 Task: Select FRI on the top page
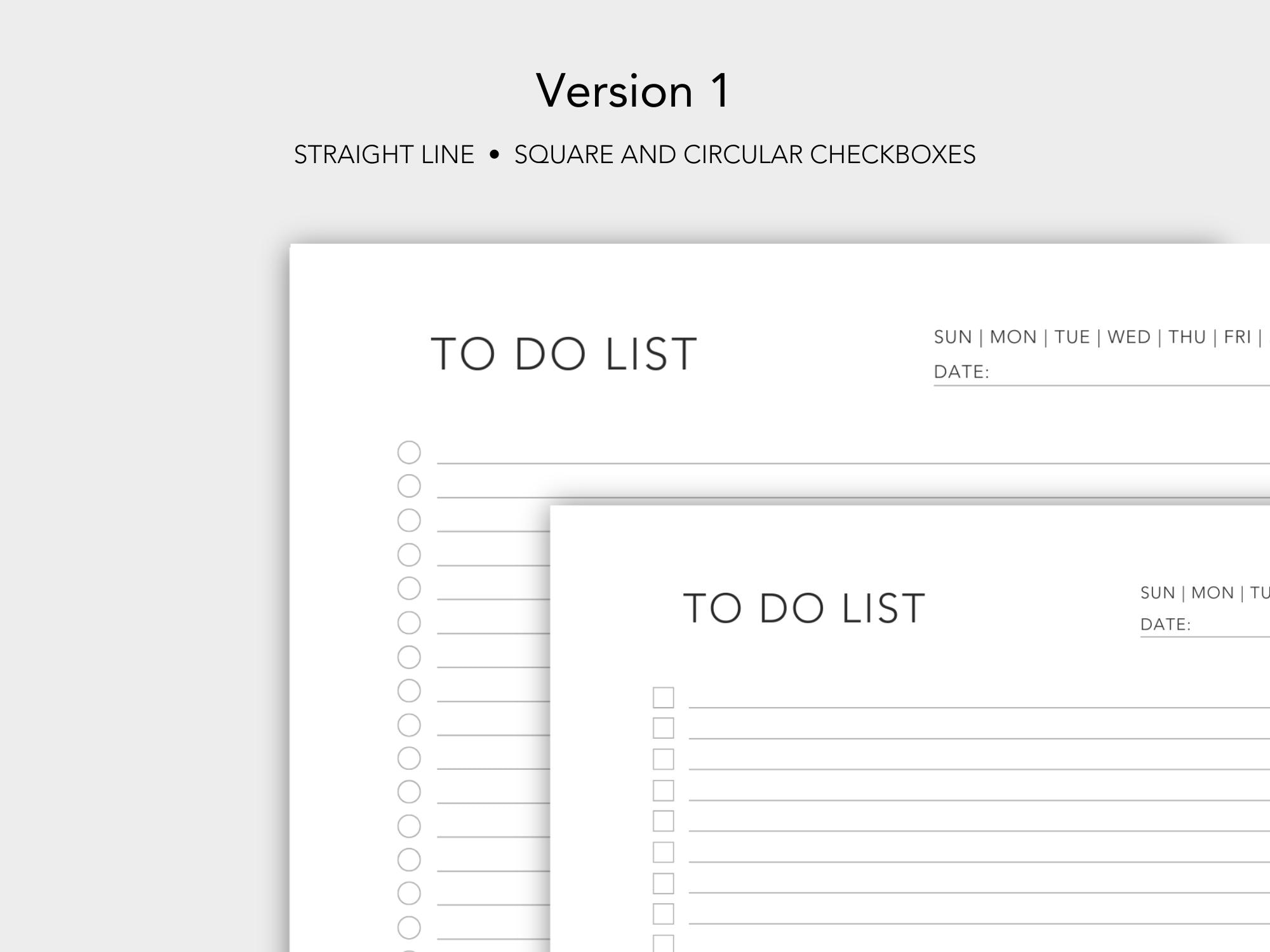(x=1237, y=337)
